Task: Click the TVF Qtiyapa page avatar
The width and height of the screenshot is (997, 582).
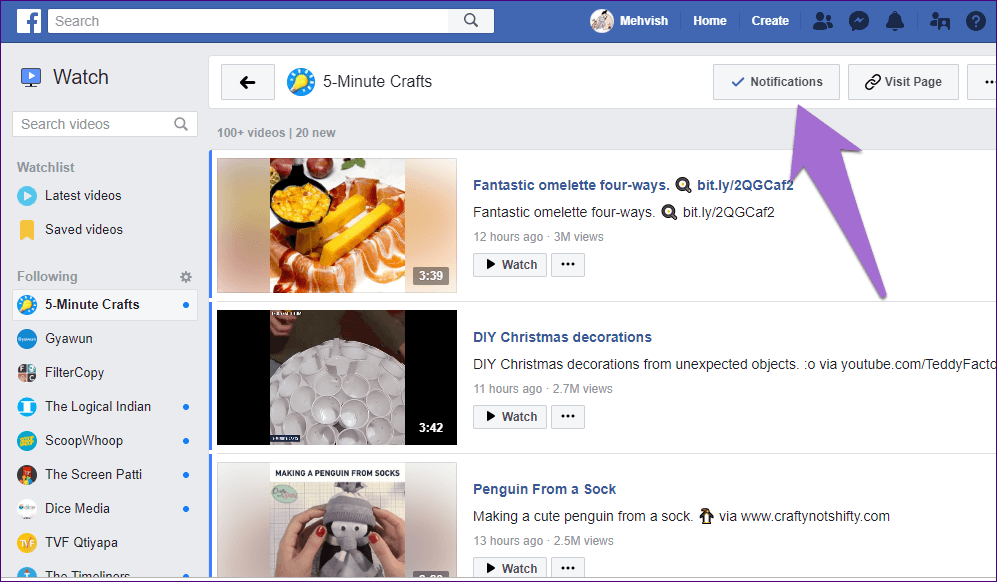Action: point(27,543)
